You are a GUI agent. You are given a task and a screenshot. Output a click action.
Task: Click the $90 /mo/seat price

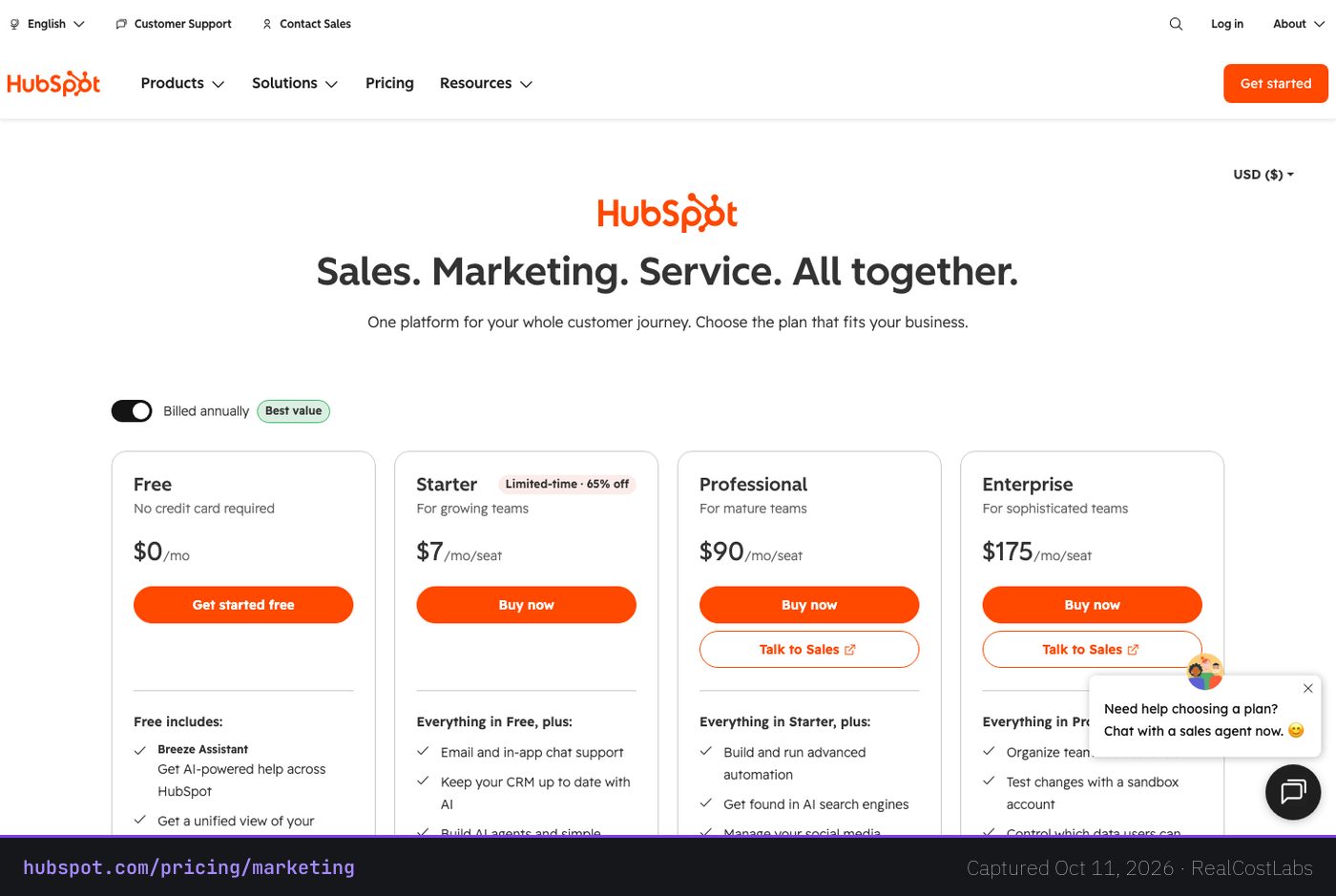(x=751, y=552)
